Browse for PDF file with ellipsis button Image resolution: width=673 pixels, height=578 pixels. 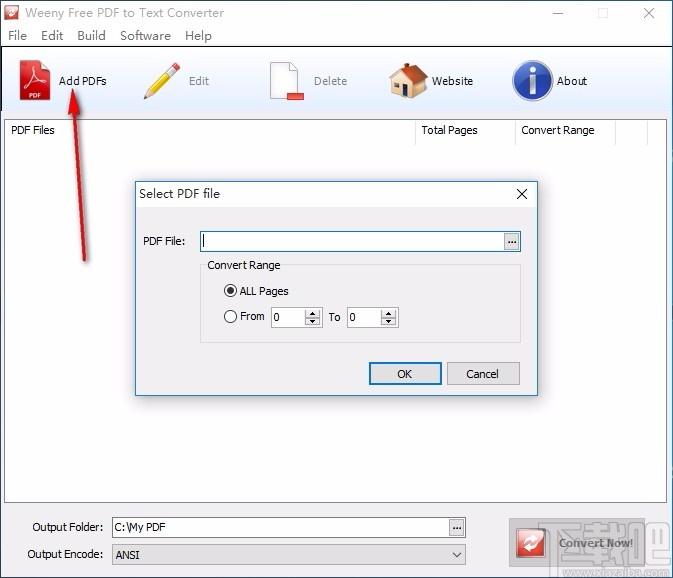[512, 242]
